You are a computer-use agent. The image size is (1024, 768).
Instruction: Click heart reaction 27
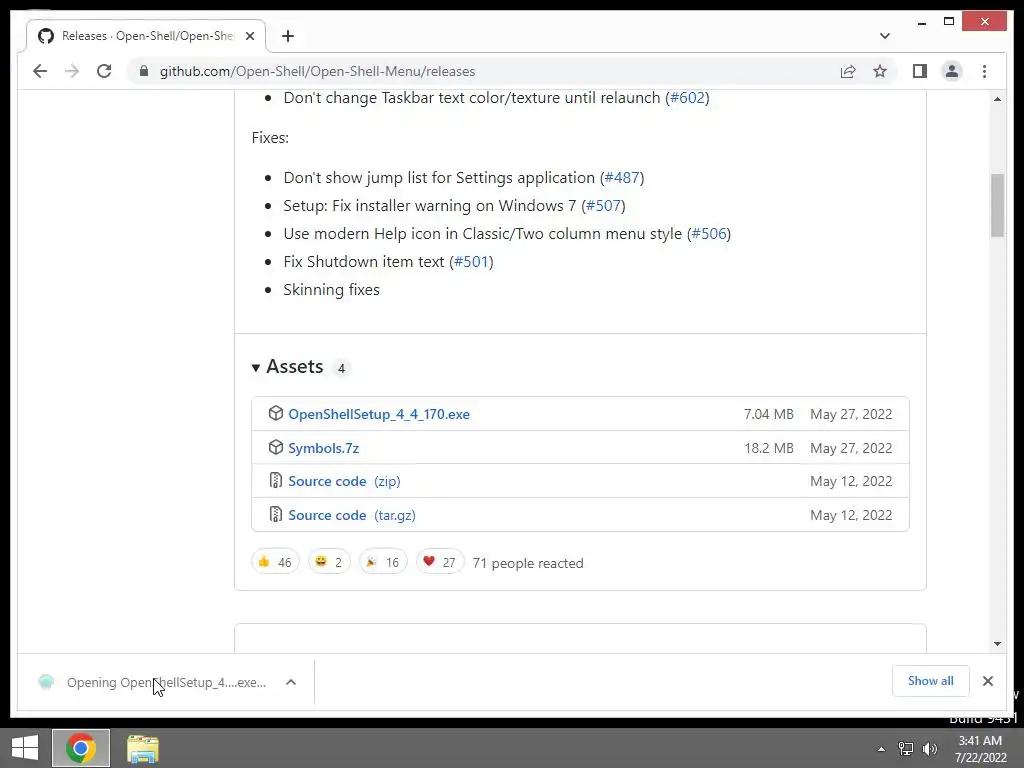[440, 562]
